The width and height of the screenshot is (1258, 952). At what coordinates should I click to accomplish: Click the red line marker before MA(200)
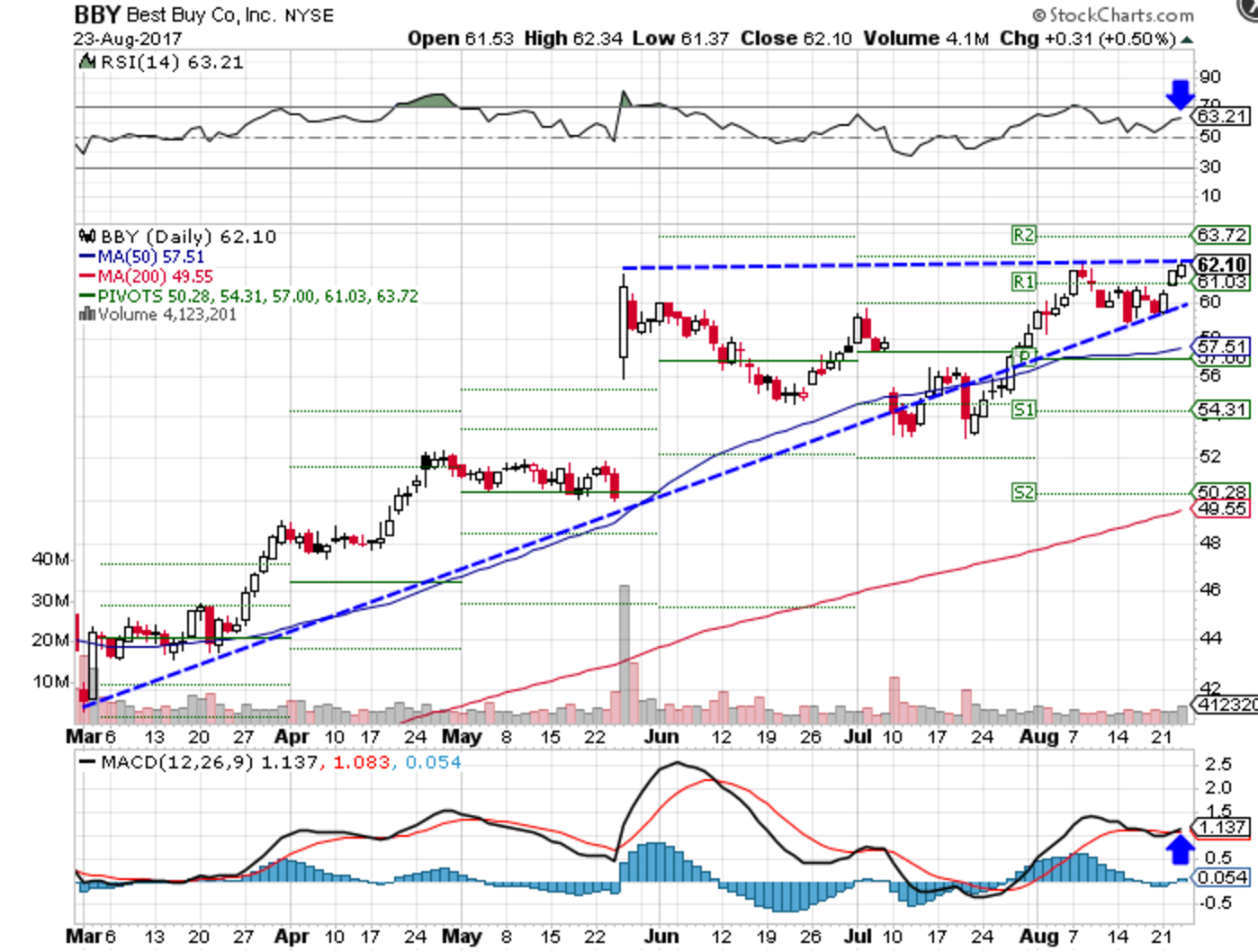[x=88, y=277]
